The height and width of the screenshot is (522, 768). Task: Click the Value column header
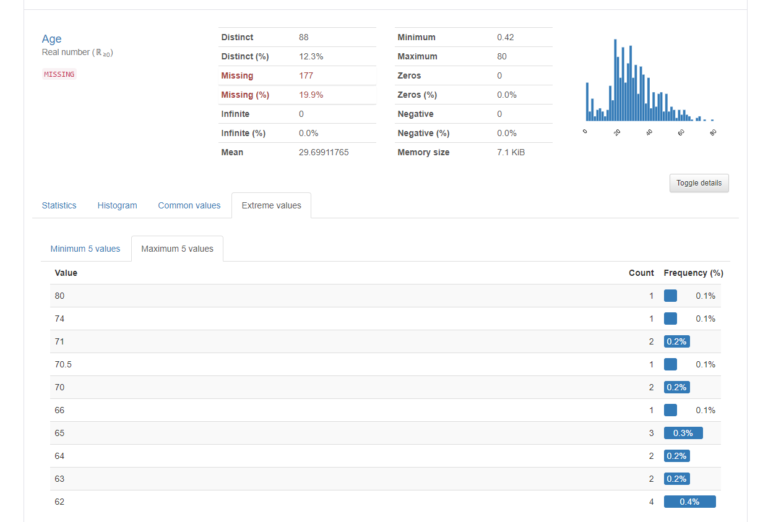[66, 273]
